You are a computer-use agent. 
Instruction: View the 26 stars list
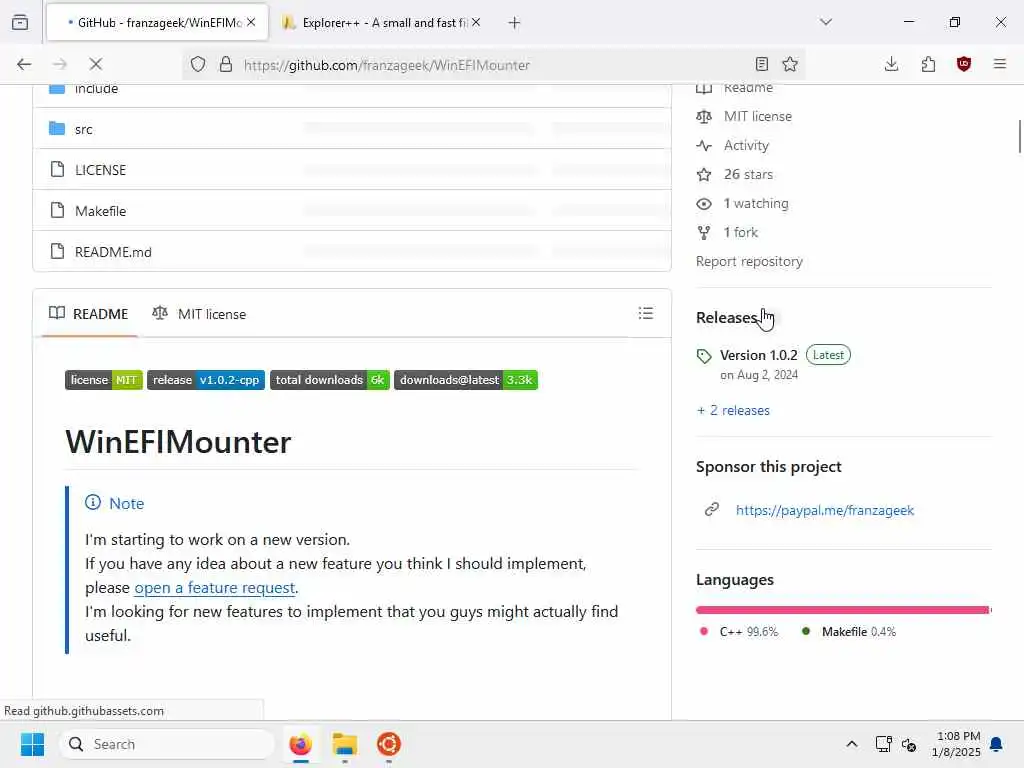pos(748,174)
